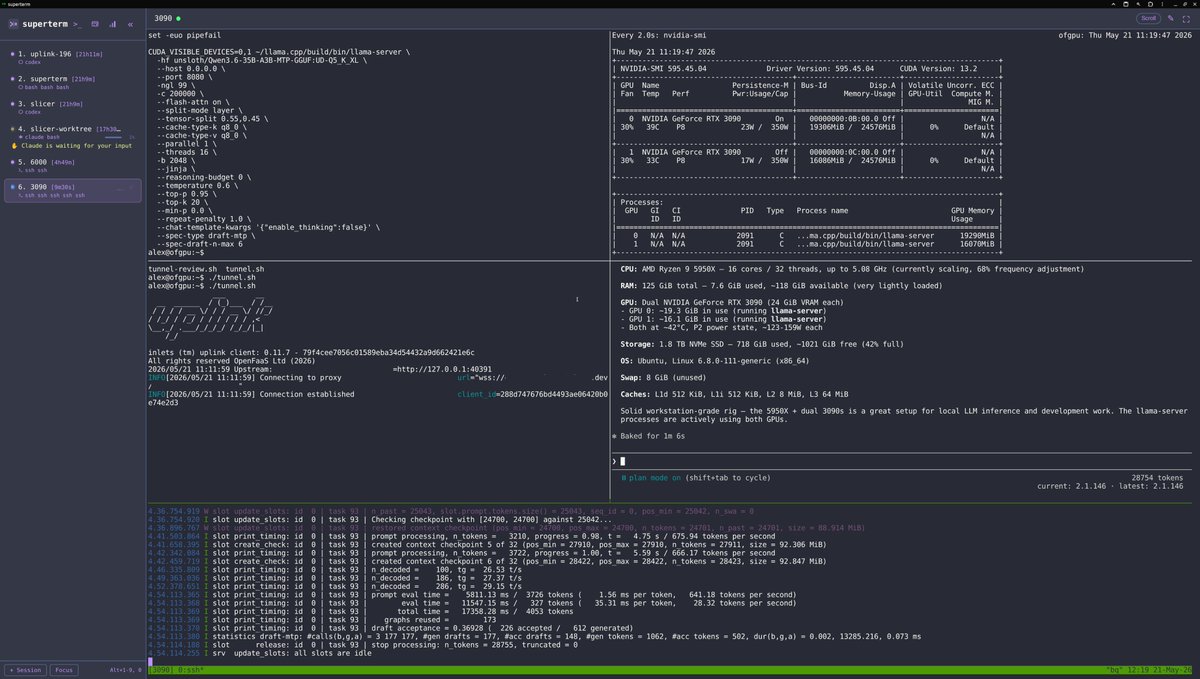Click the Focus button
The width and height of the screenshot is (1200, 679).
[64, 670]
